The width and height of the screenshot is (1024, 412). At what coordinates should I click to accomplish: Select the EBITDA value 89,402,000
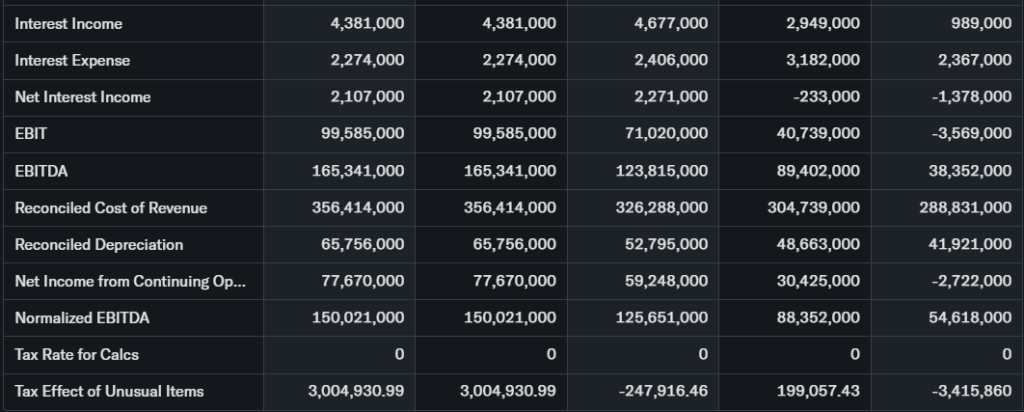coord(819,170)
